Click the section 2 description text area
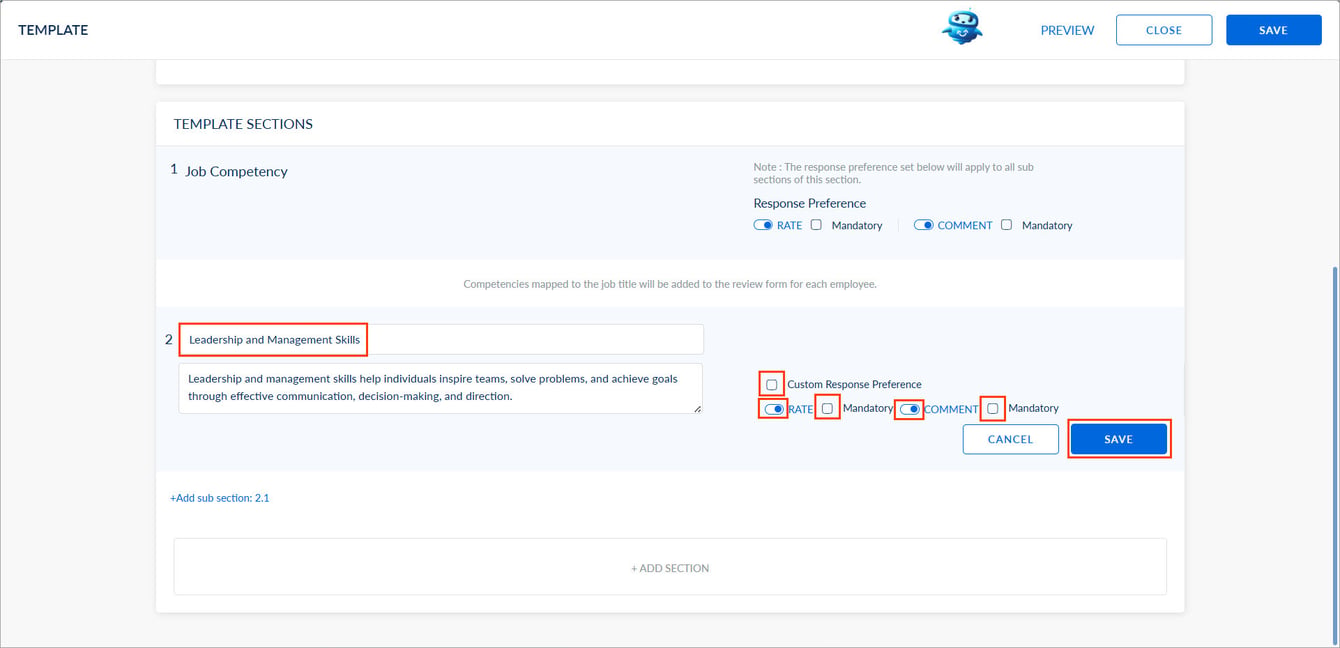The image size is (1340, 648). click(441, 388)
